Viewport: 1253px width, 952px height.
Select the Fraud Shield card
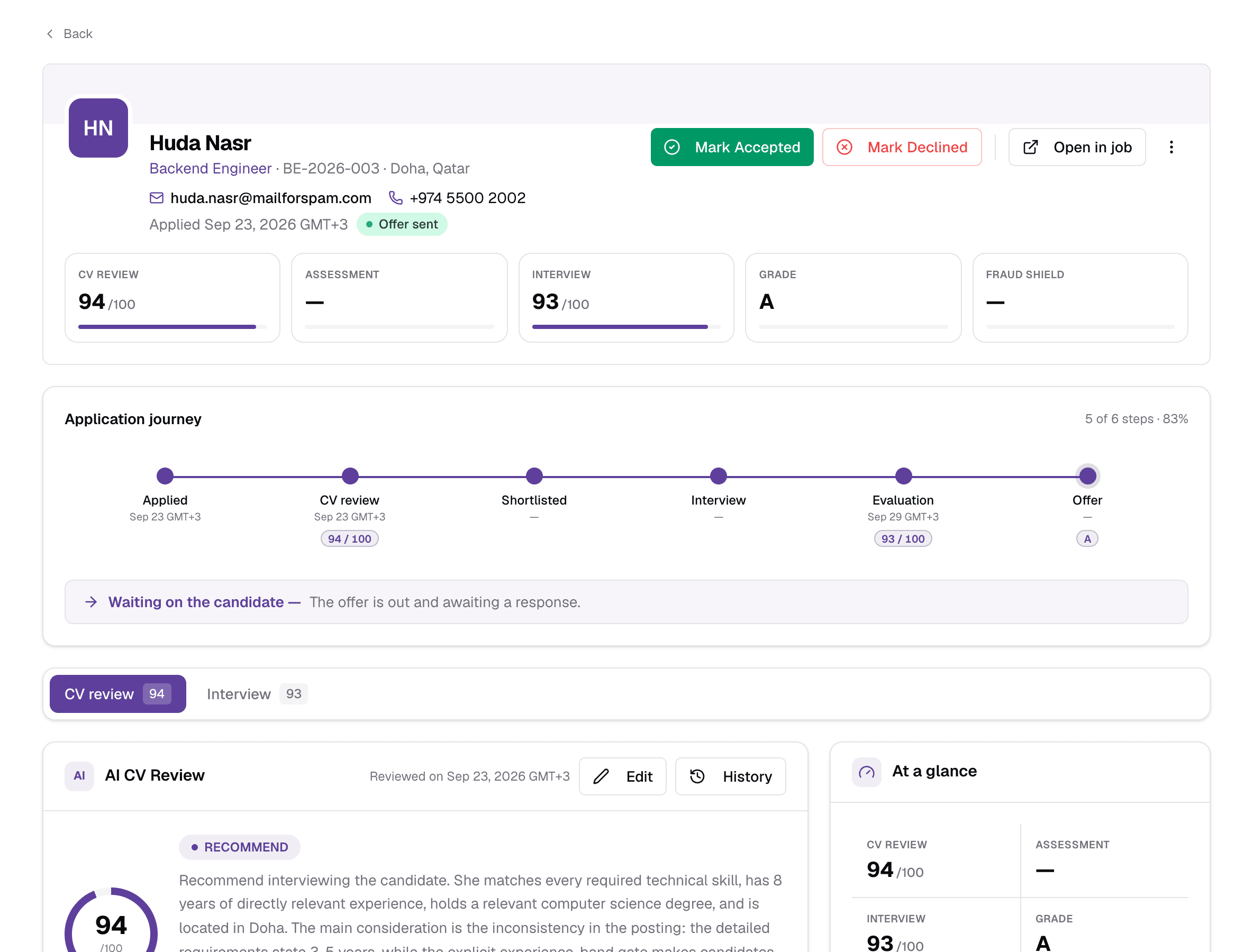[1079, 297]
